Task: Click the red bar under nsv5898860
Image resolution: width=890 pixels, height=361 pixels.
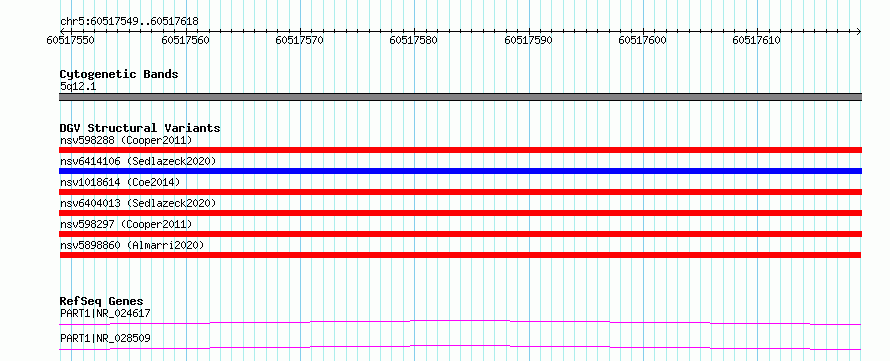Action: tap(460, 255)
